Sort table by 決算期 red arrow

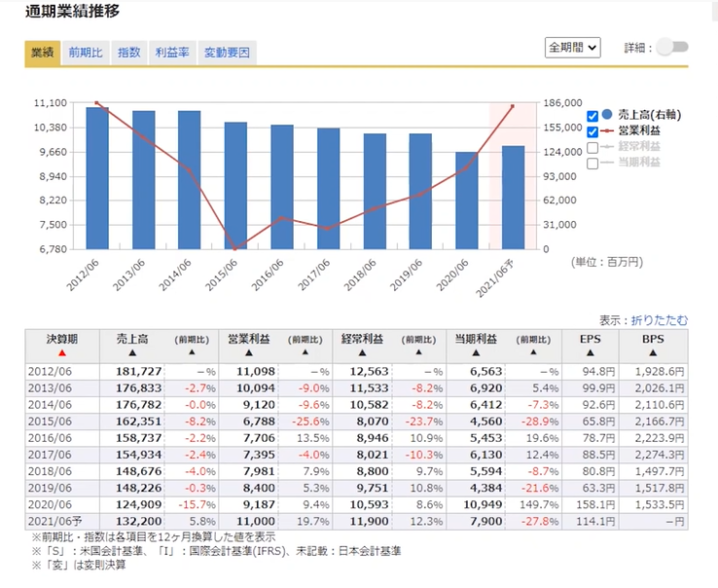(61, 353)
